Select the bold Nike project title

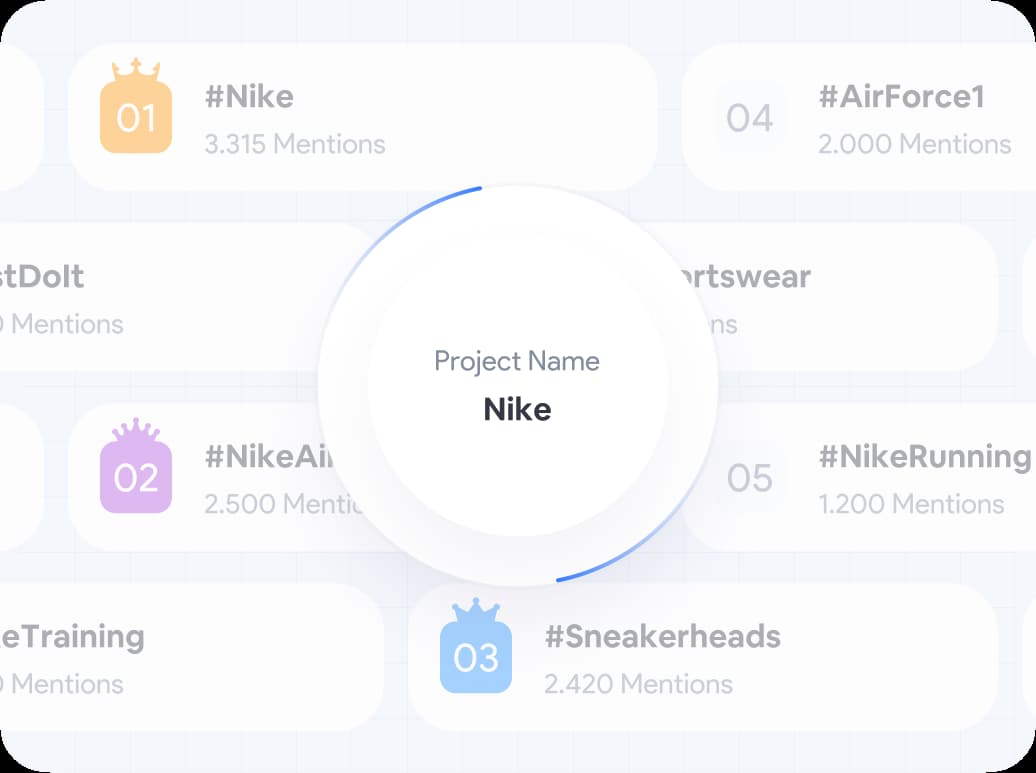(517, 409)
